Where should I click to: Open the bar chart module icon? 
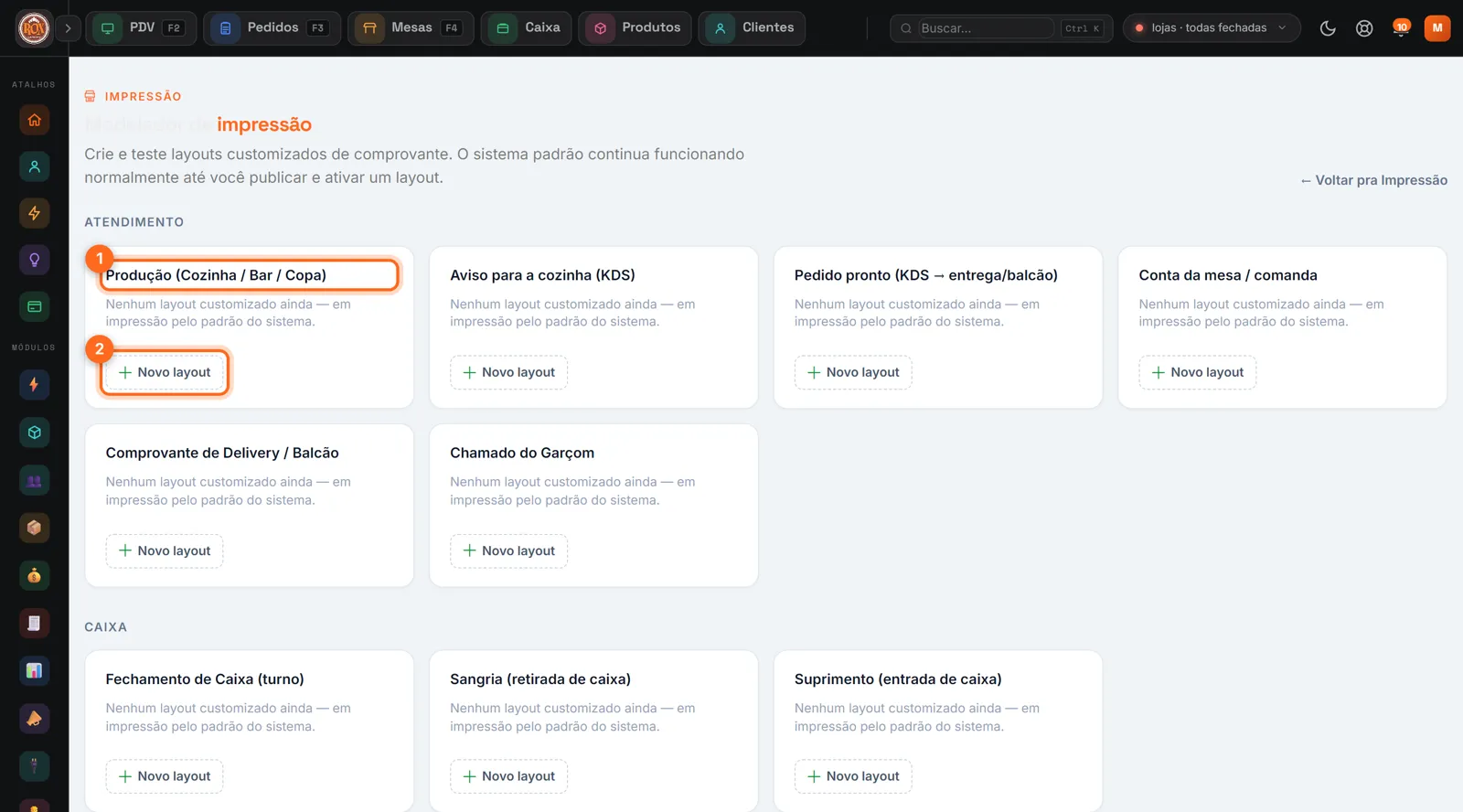(35, 670)
